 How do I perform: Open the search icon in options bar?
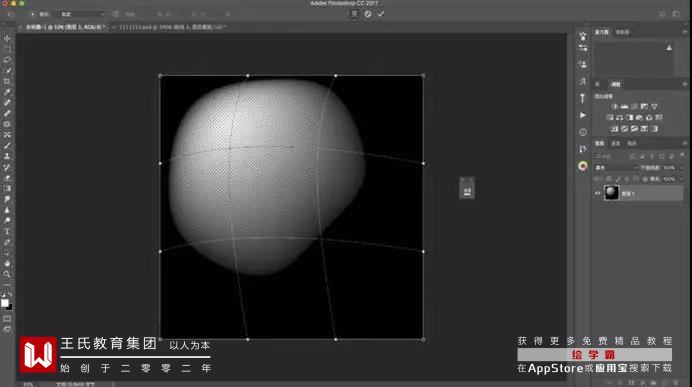(662, 14)
